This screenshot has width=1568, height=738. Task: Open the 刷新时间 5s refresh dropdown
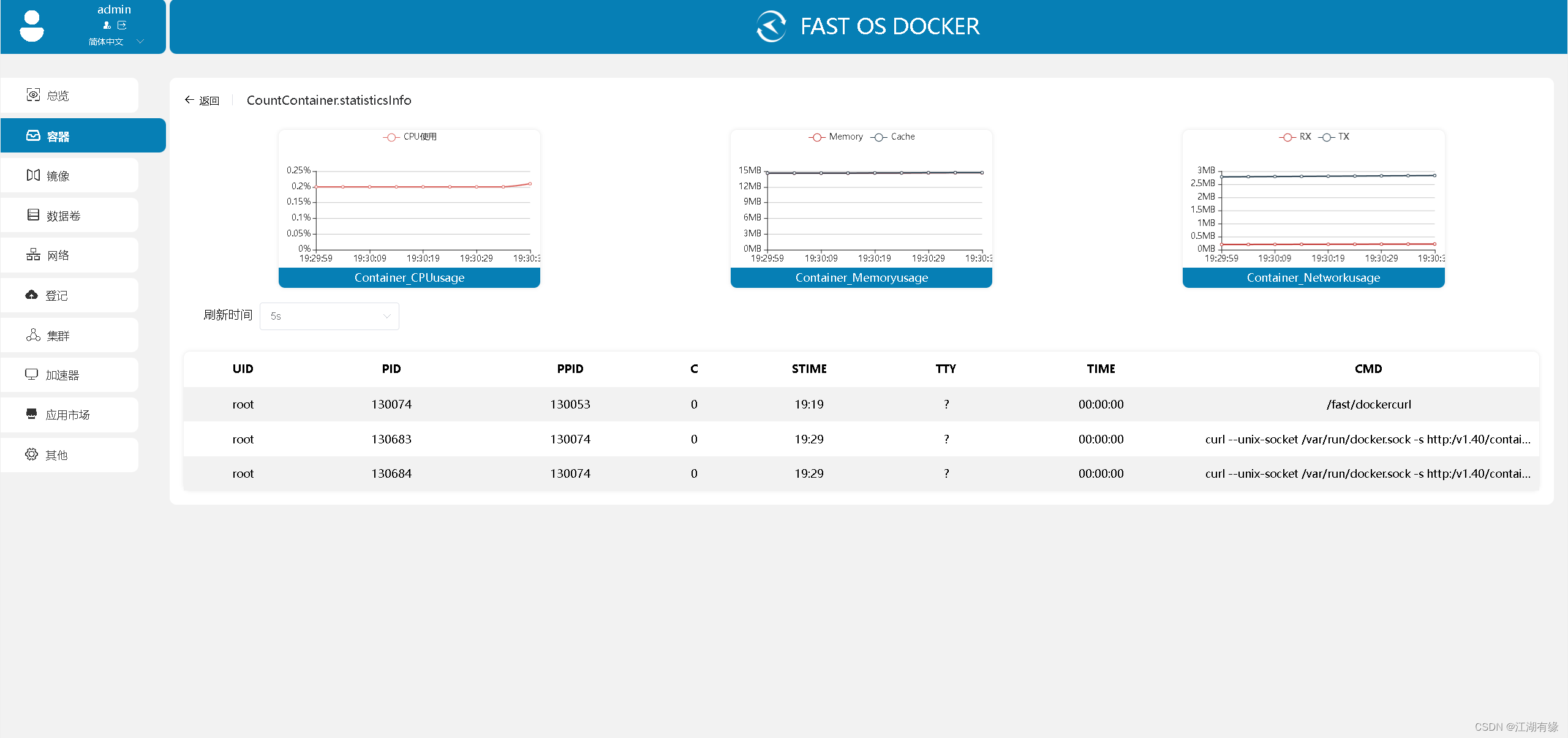pyautogui.click(x=330, y=316)
